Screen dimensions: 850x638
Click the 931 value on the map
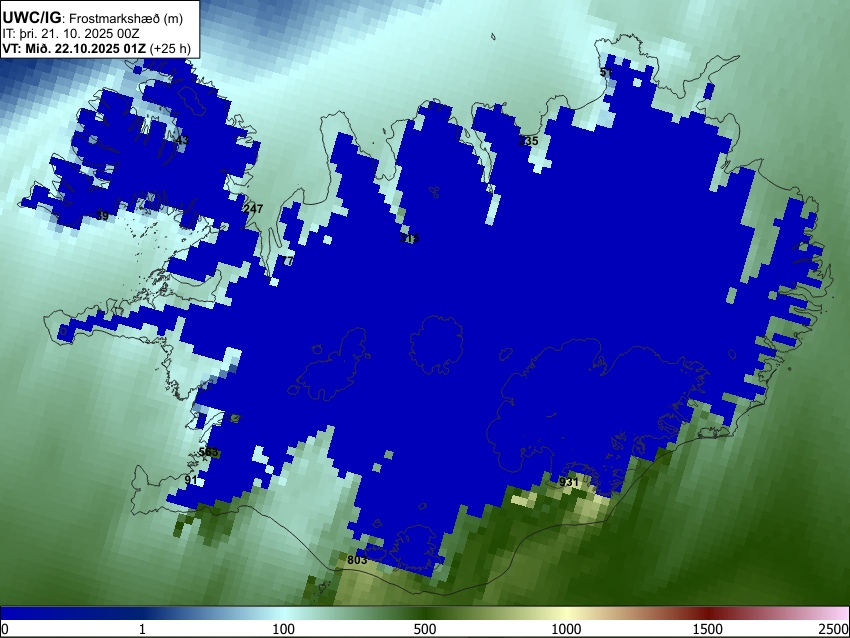569,482
